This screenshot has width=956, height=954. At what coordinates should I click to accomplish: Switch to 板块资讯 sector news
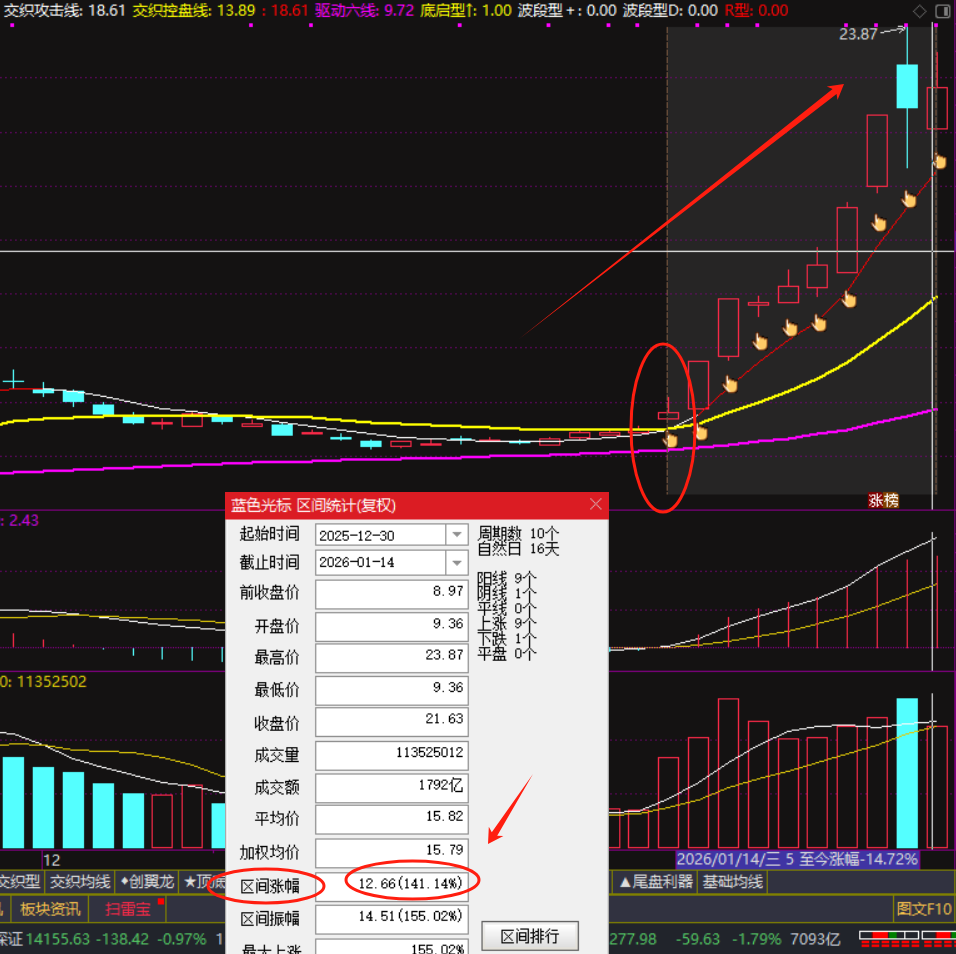pyautogui.click(x=50, y=907)
